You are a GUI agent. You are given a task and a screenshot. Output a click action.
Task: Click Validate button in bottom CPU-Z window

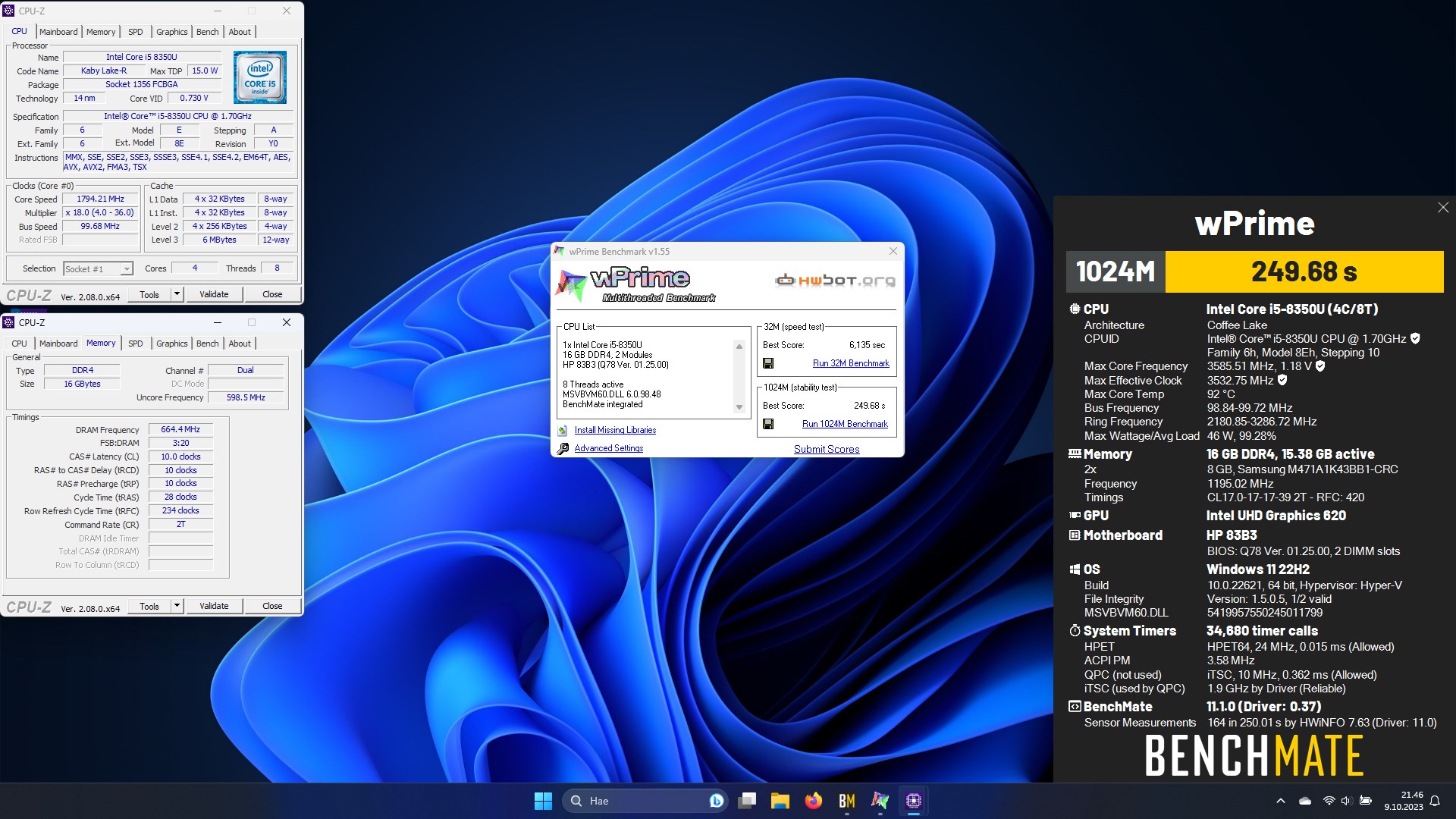pos(214,606)
